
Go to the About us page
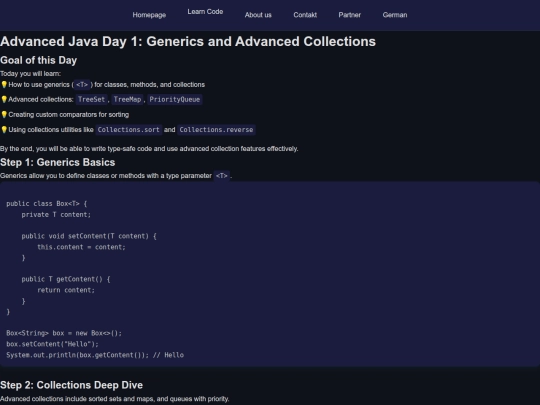click(x=258, y=15)
